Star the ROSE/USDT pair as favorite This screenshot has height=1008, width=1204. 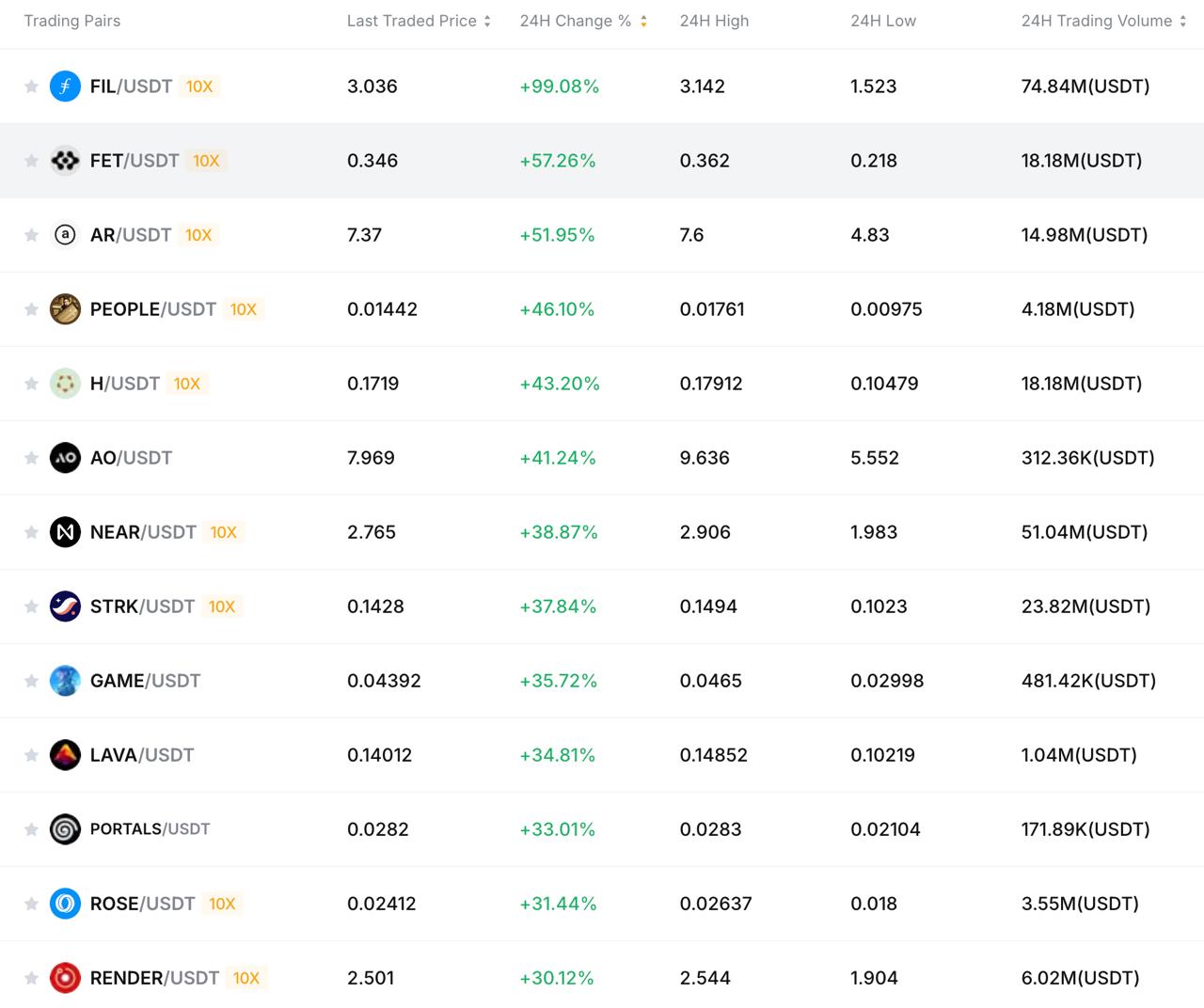click(31, 904)
